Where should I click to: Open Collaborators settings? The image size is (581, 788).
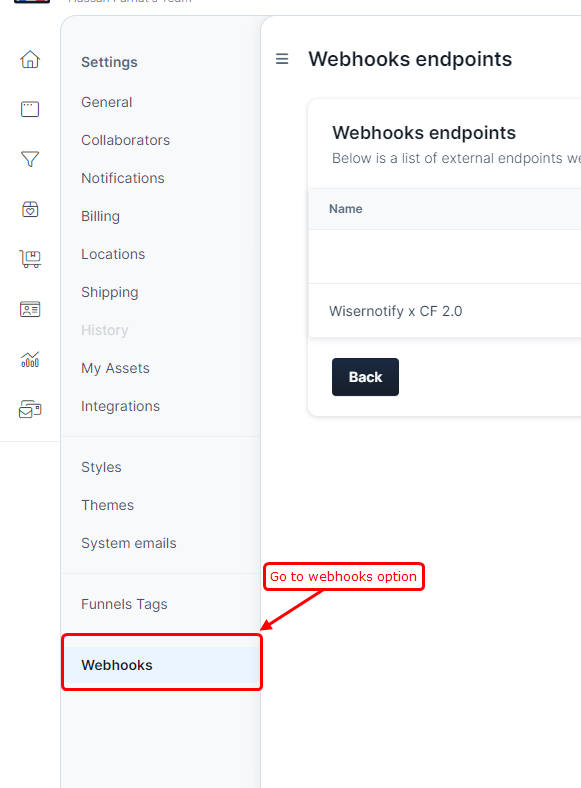[126, 140]
